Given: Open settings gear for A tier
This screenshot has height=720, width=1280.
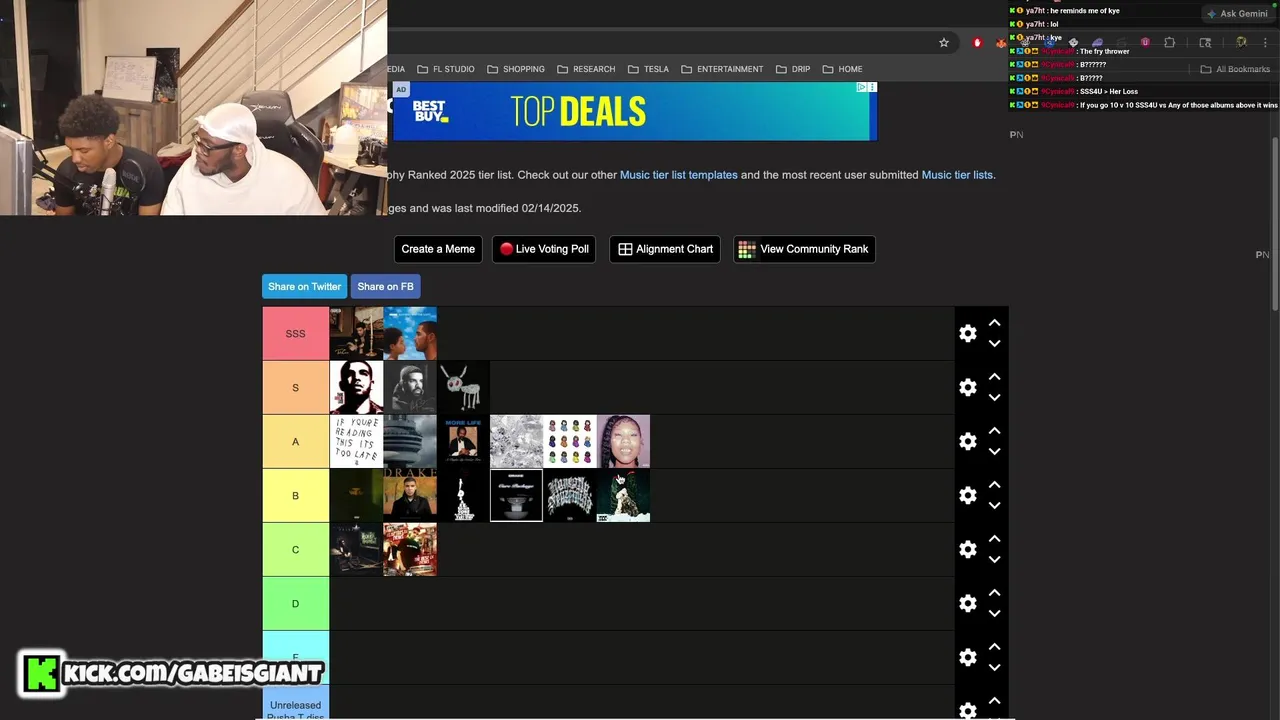Looking at the screenshot, I should click(x=967, y=441).
